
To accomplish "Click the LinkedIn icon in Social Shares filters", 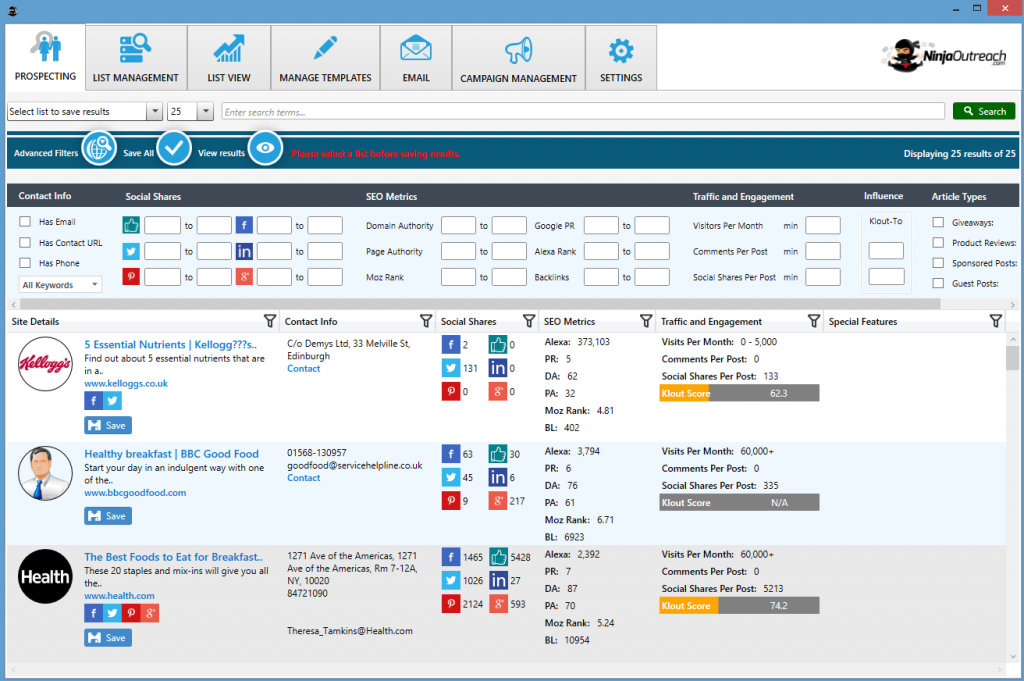I will 244,251.
